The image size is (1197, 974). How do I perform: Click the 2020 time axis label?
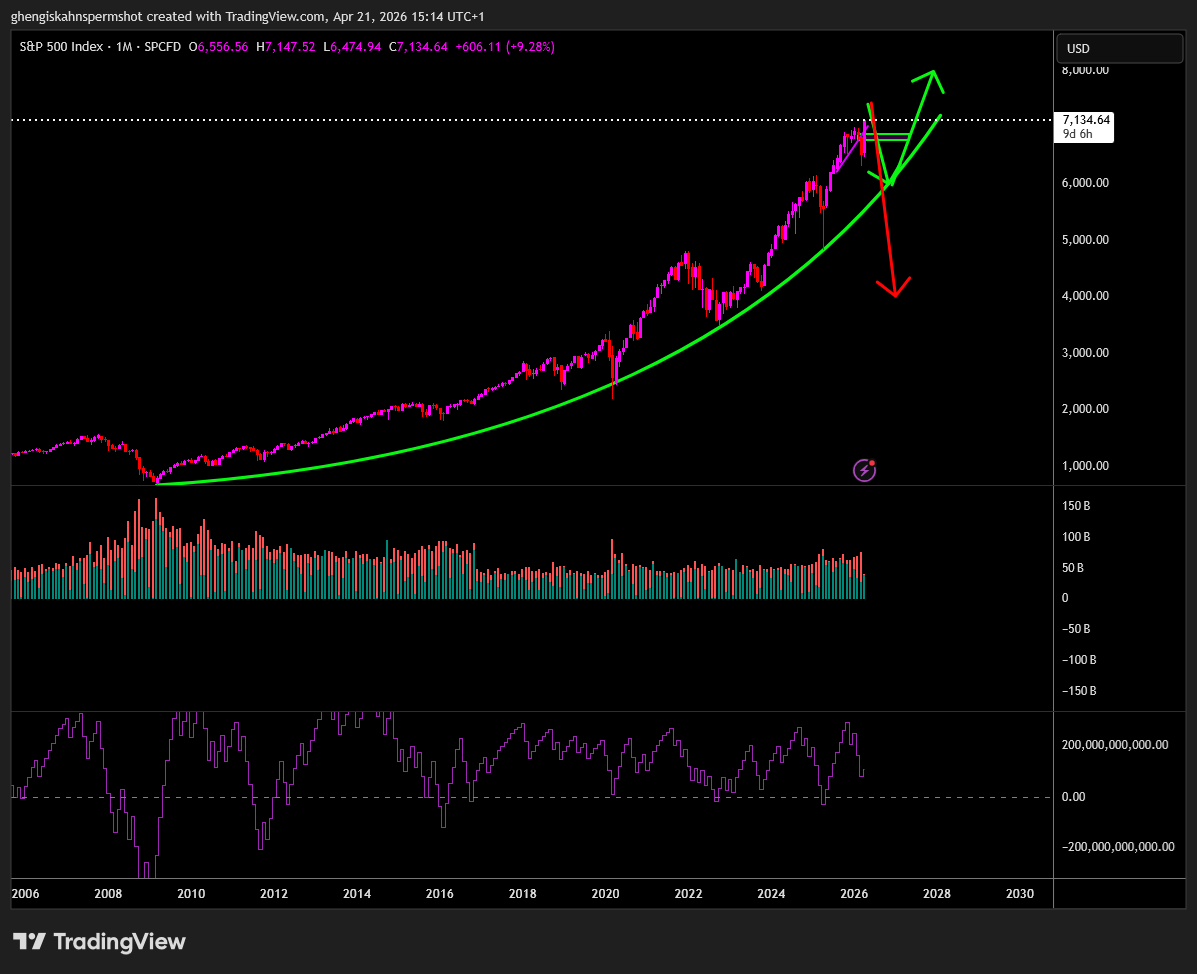coord(605,894)
